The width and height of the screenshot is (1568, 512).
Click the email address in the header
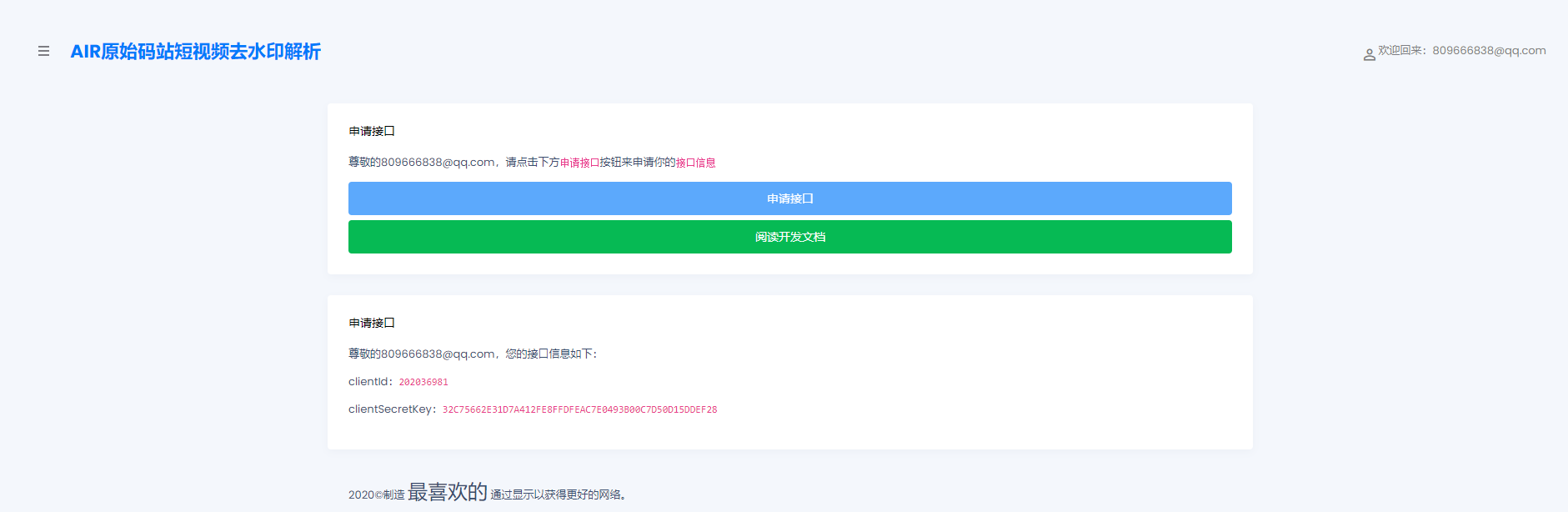click(x=1489, y=51)
